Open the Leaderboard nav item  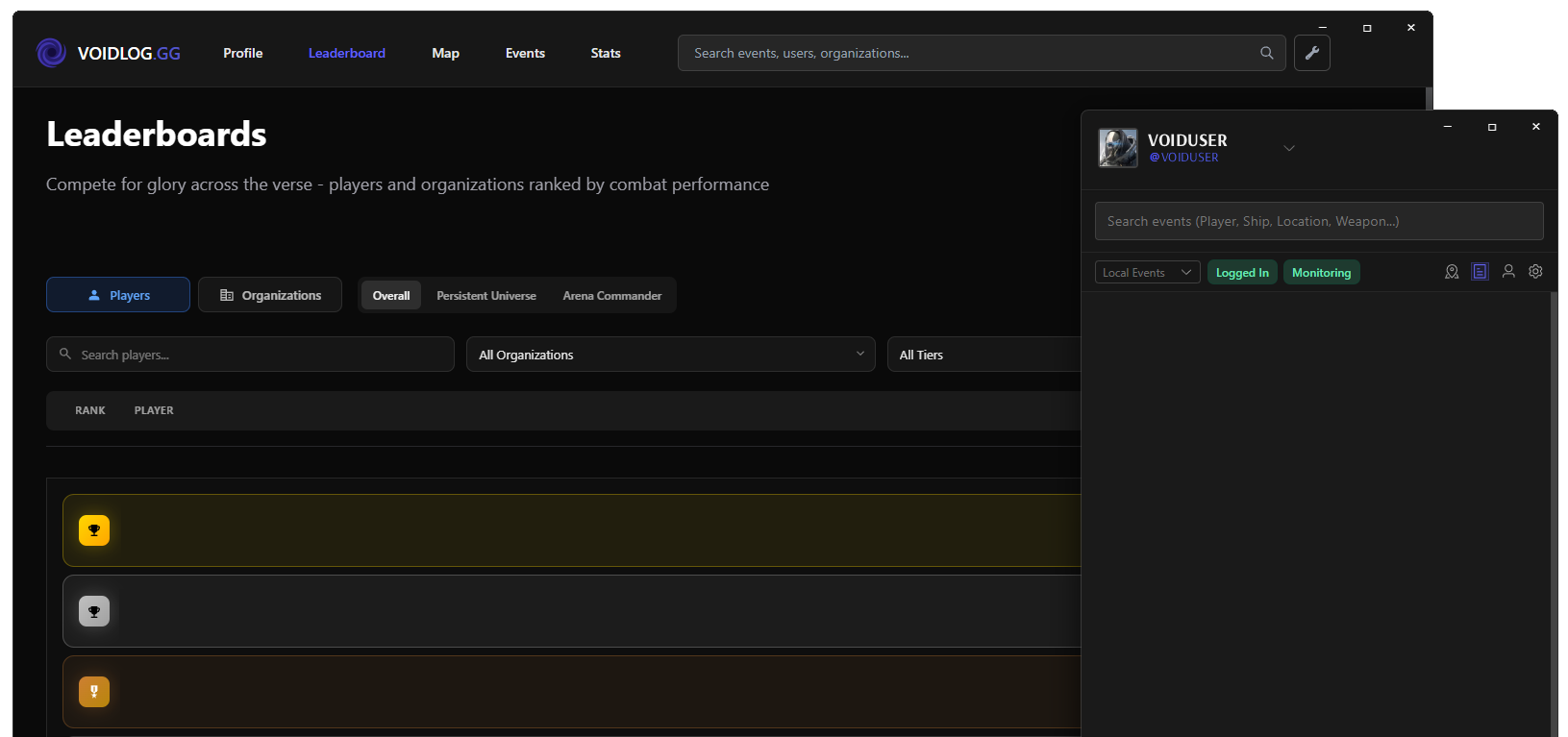coord(346,53)
